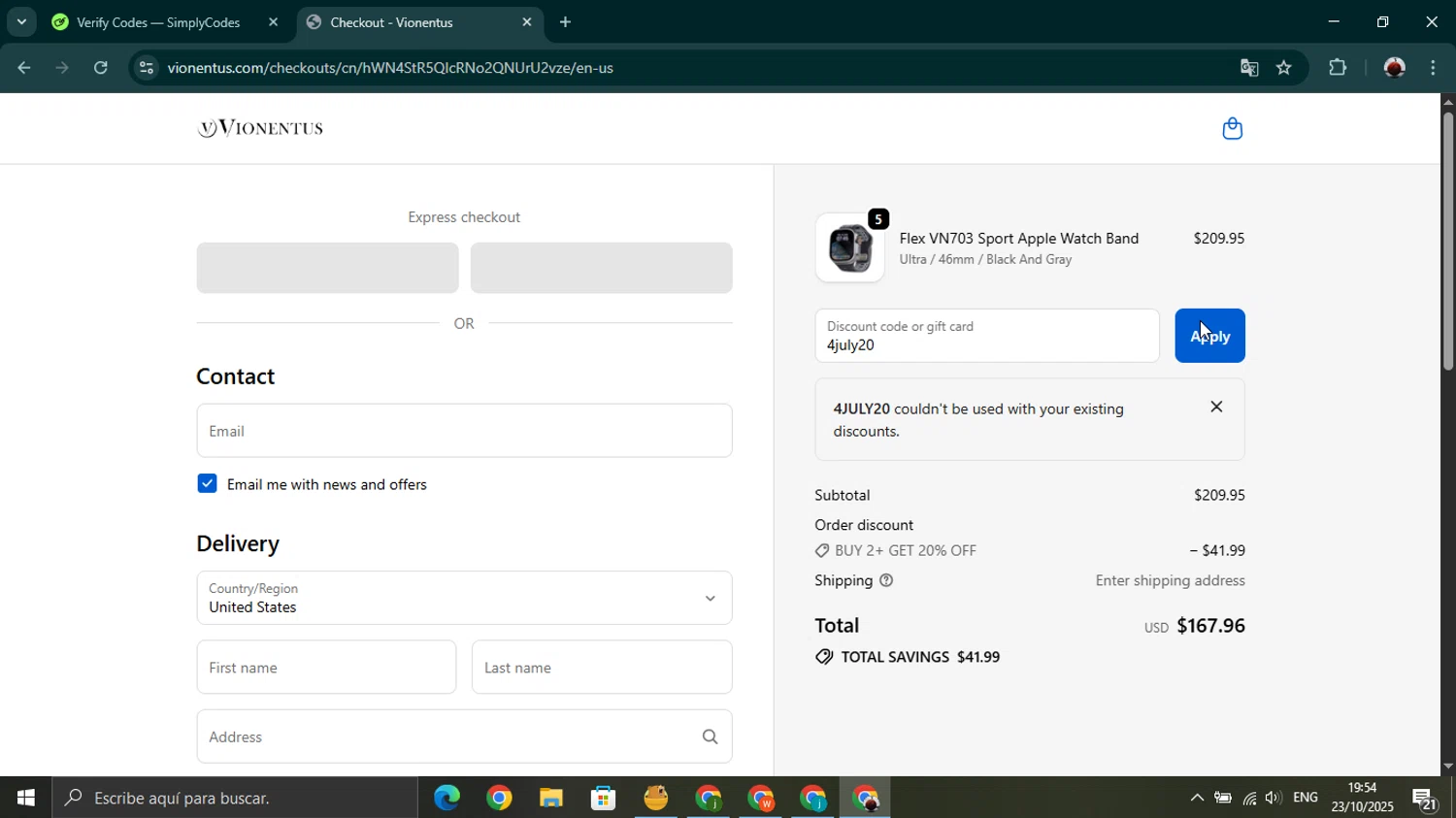1456x818 pixels.
Task: Click the Apple Watch Band product thumbnail
Action: (849, 247)
